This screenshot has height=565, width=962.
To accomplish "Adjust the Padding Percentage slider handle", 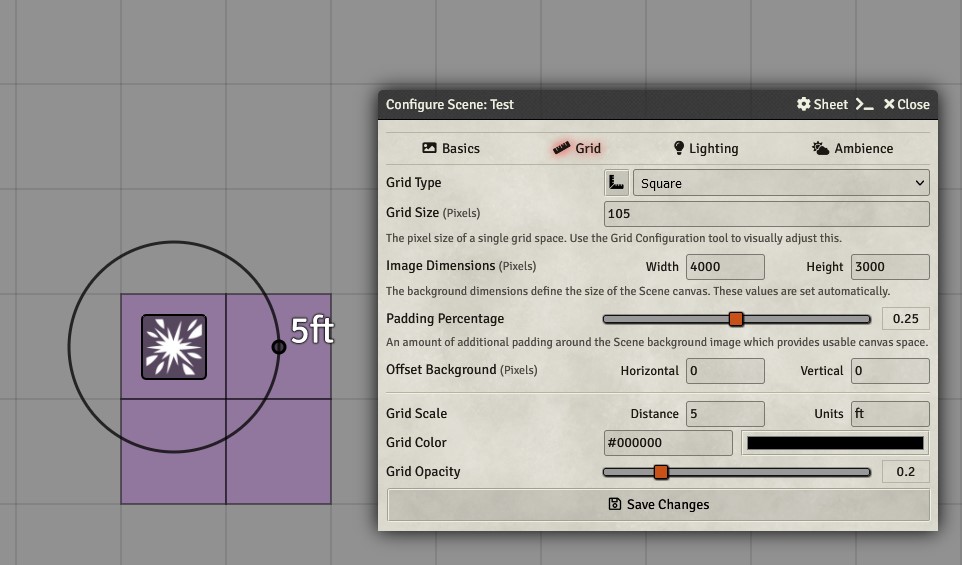I will (x=736, y=319).
